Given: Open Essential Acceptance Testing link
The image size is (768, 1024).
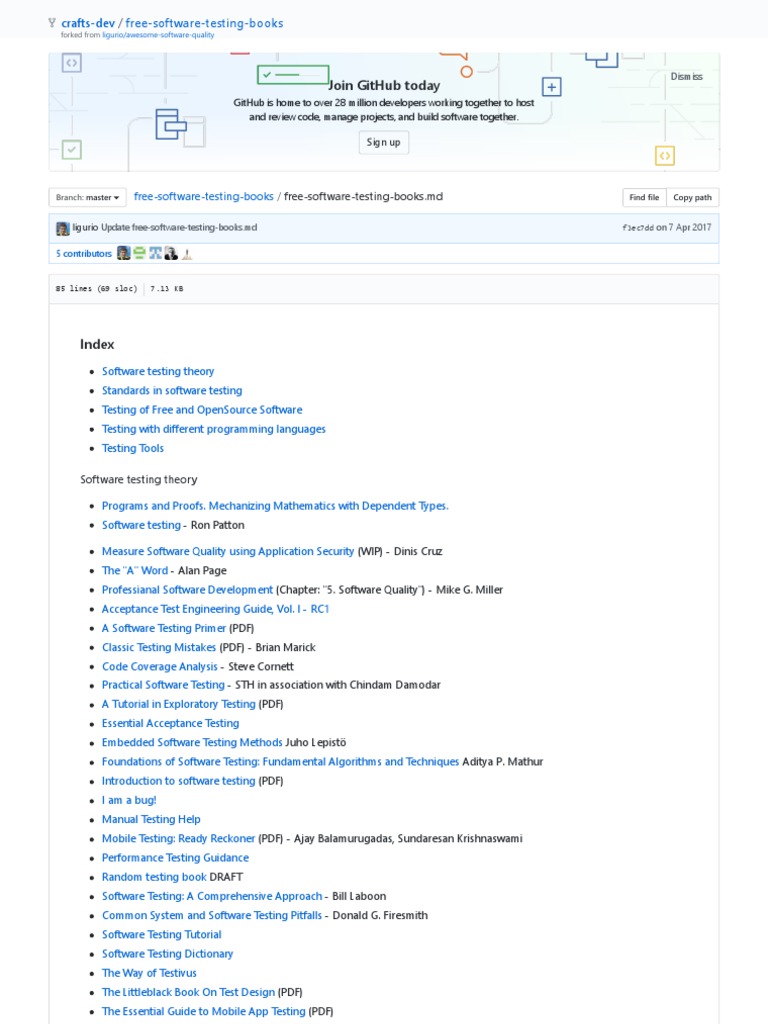Looking at the screenshot, I should (x=170, y=724).
